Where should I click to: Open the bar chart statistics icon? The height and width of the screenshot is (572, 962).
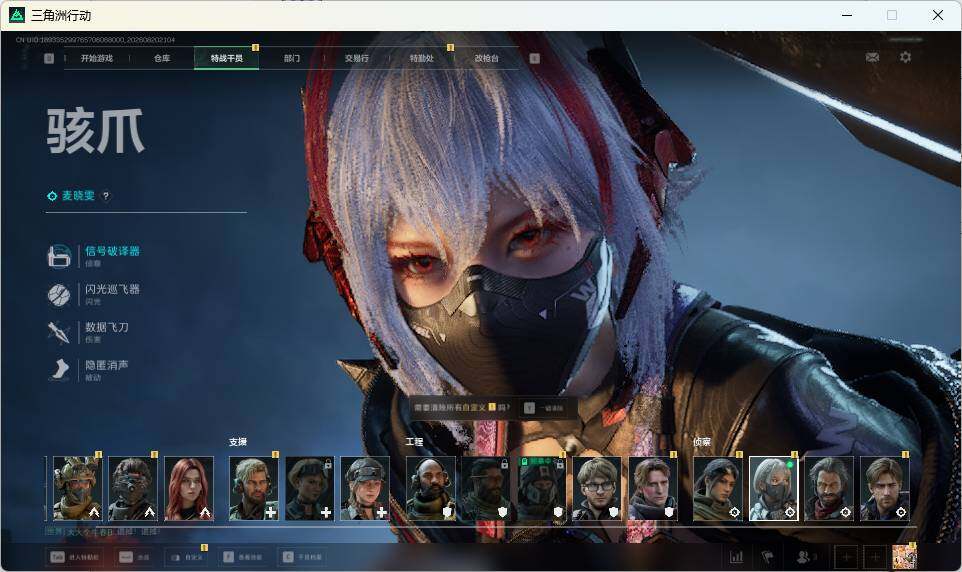tap(736, 557)
